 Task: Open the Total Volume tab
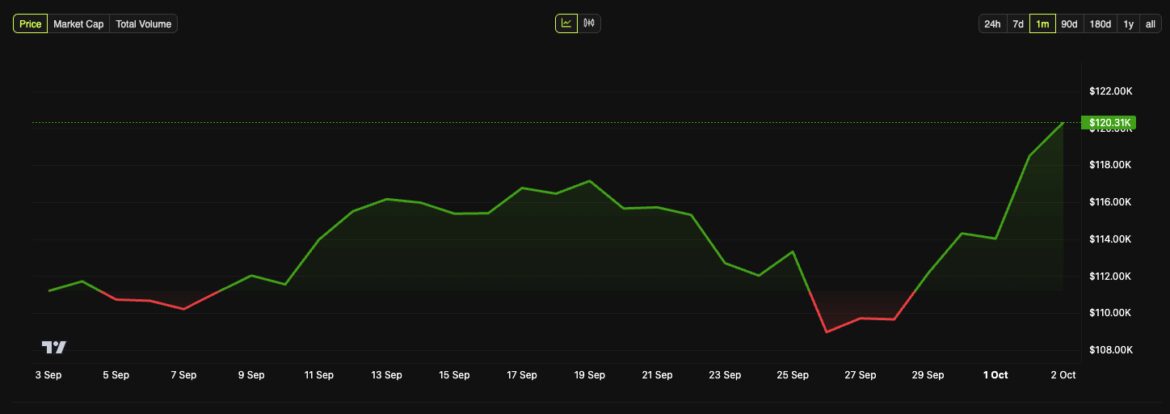[143, 24]
